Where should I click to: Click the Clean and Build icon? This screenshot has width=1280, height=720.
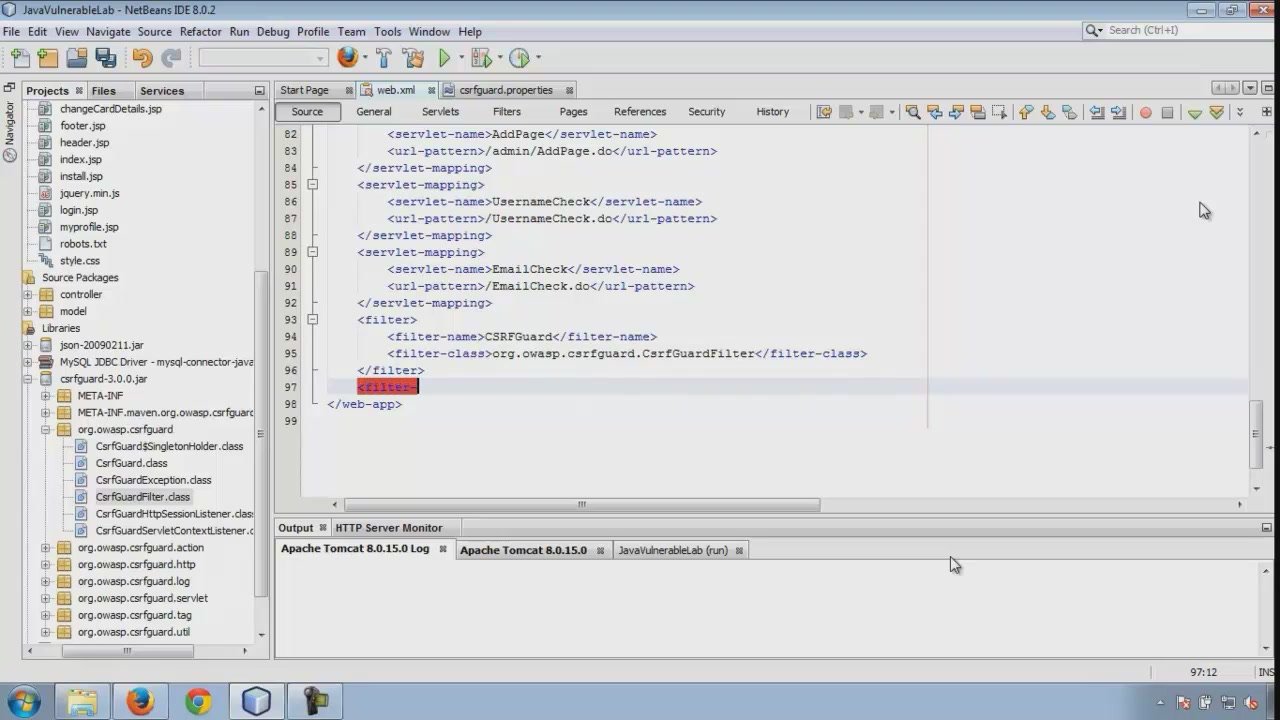[x=413, y=58]
